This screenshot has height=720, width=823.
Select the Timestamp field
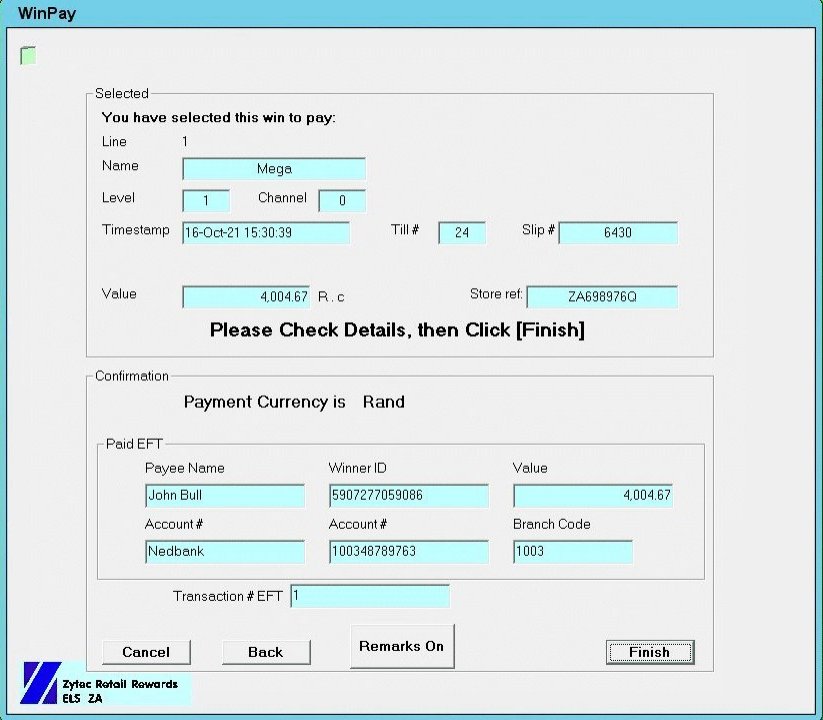click(266, 233)
